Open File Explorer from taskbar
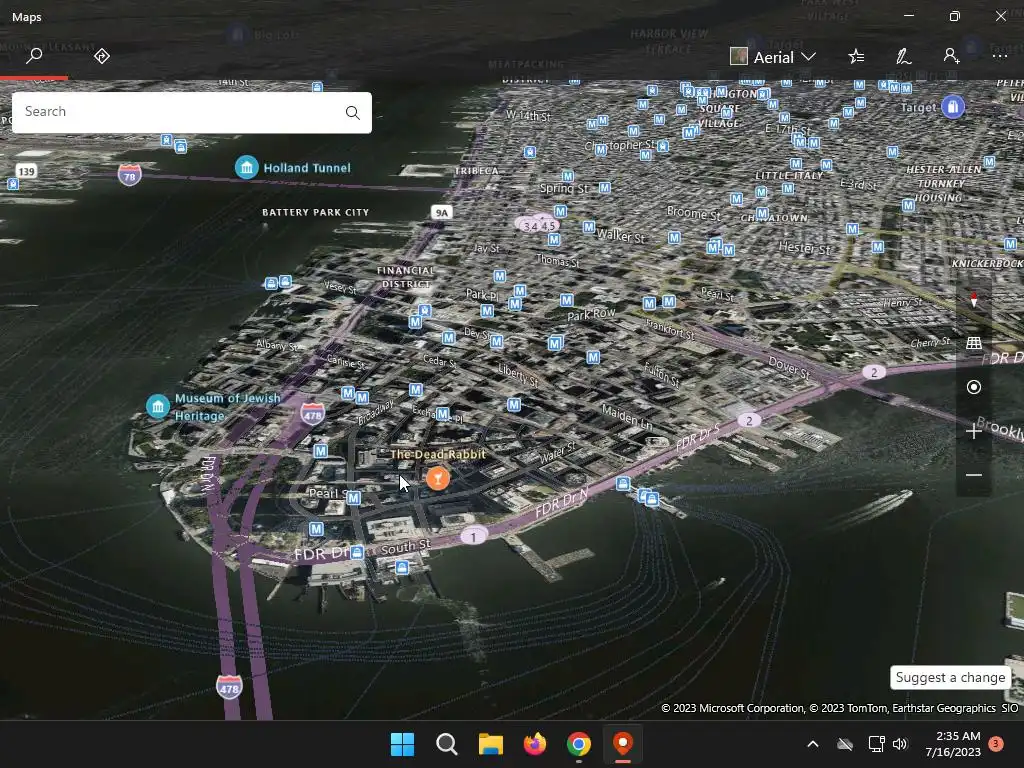Screen dimensions: 1024x768 [490, 744]
